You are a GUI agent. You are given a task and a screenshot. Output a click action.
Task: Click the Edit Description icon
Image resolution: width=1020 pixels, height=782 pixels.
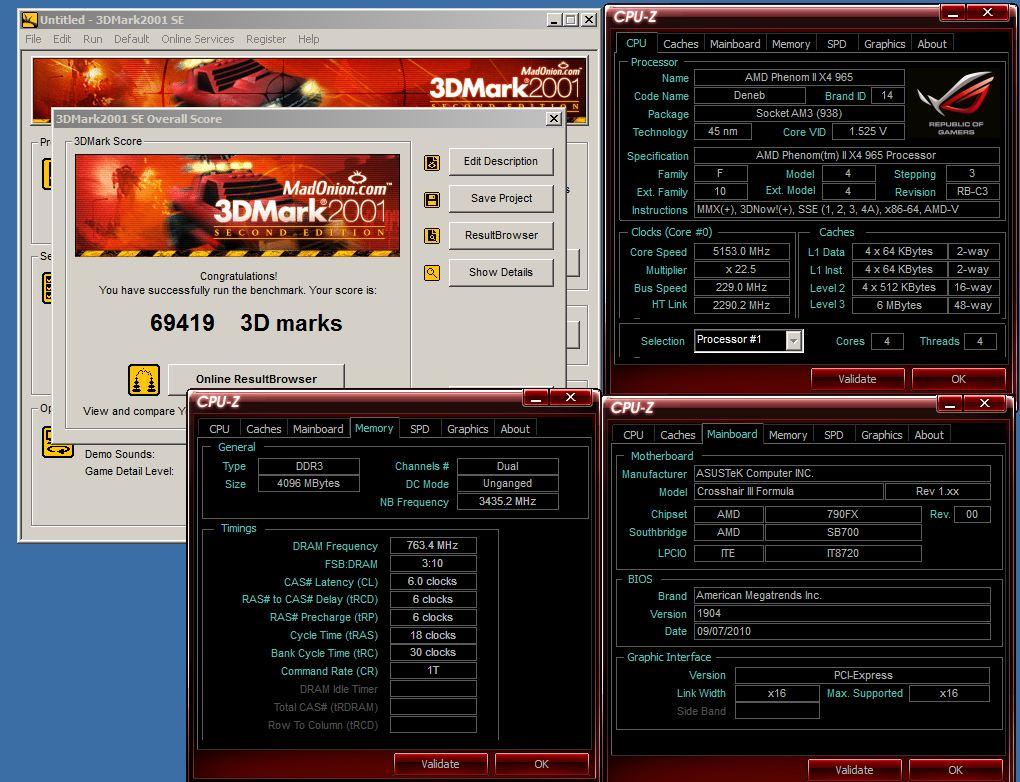(432, 163)
